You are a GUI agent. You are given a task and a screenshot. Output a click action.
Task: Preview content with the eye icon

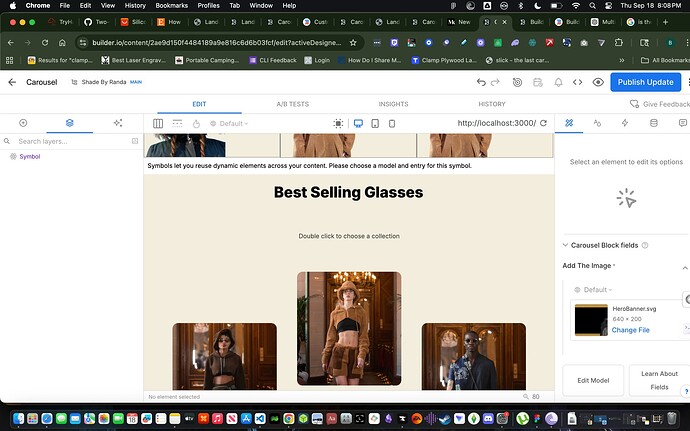pos(598,82)
